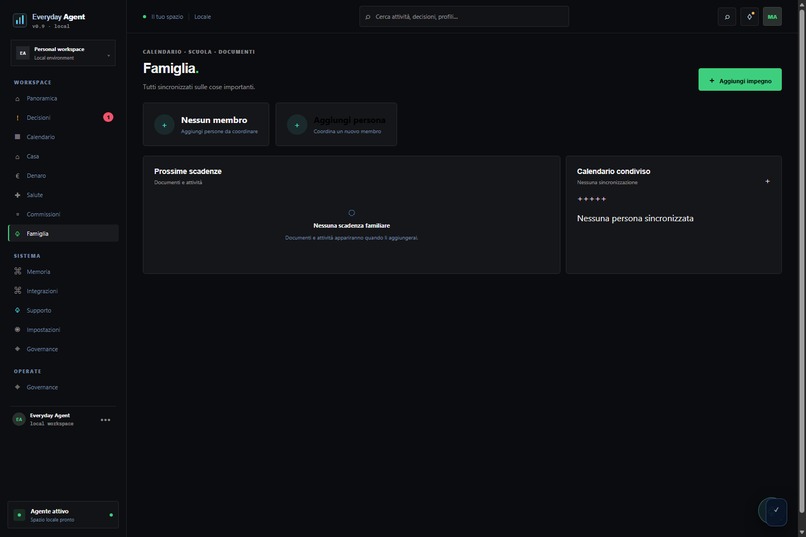Click the floating checkmark button
This screenshot has width=806, height=537.
tap(776, 511)
